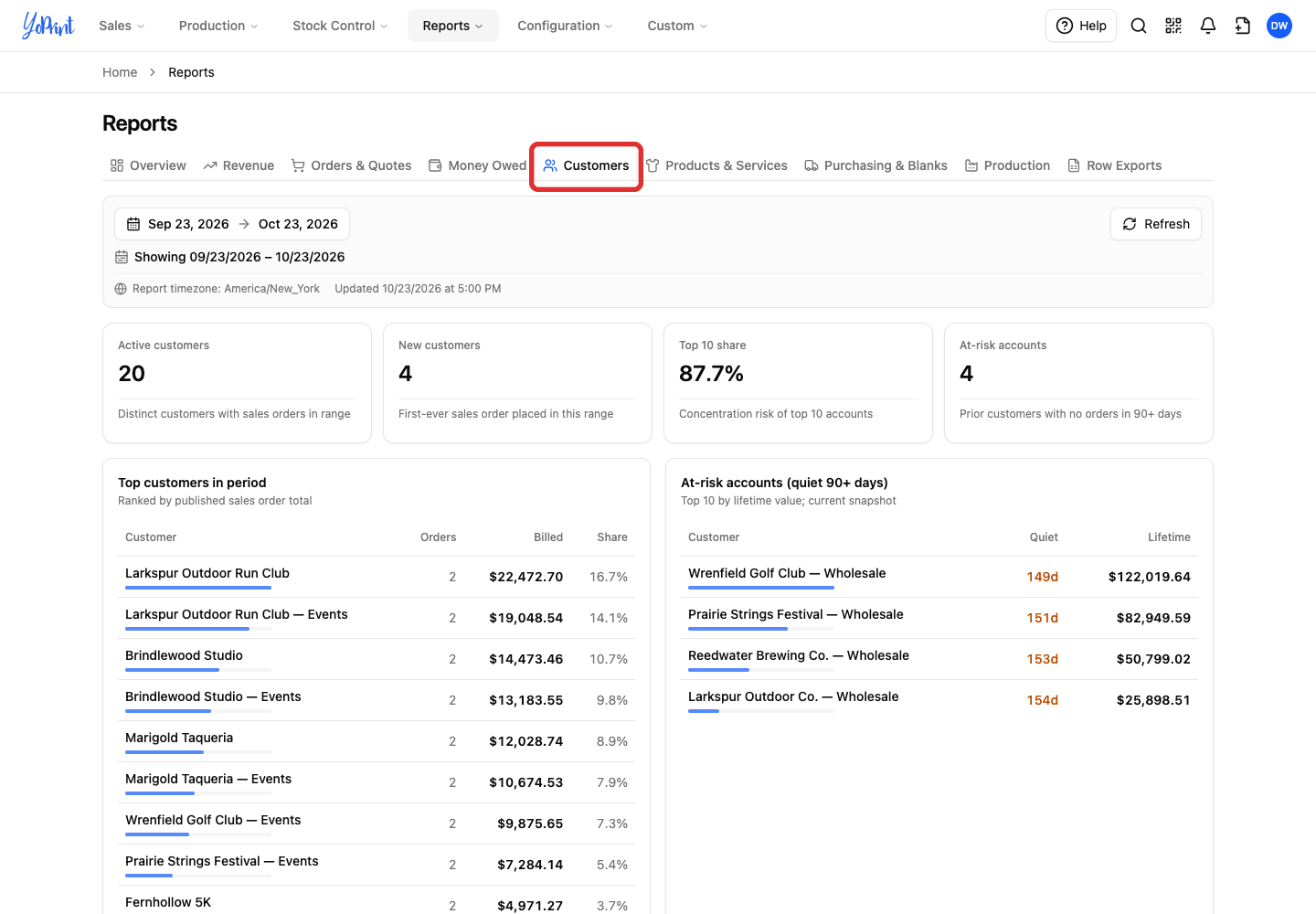Switch to the Row Exports tab
Image resolution: width=1316 pixels, height=914 pixels.
(1114, 165)
